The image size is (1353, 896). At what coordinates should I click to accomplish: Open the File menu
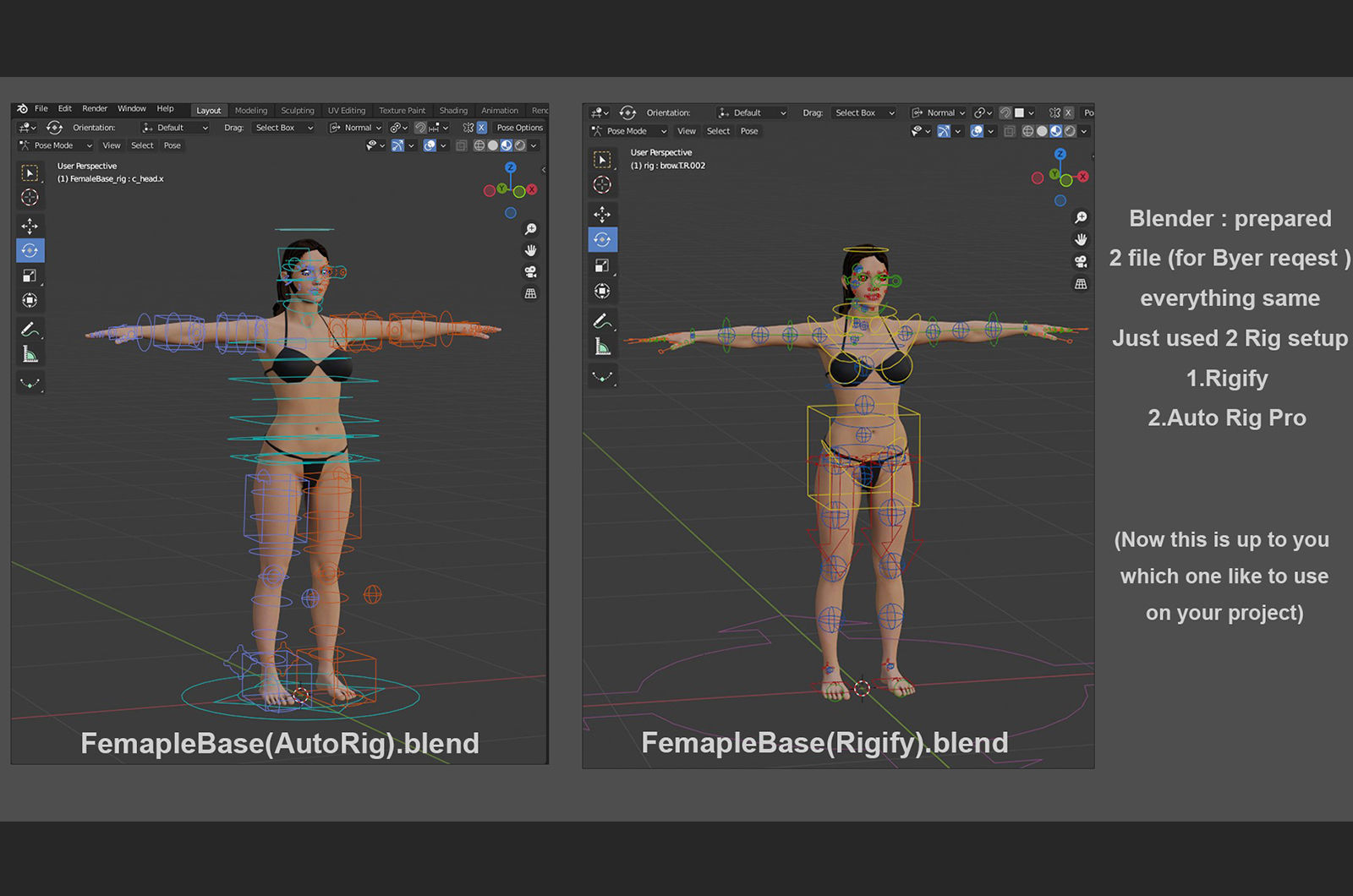(x=41, y=109)
